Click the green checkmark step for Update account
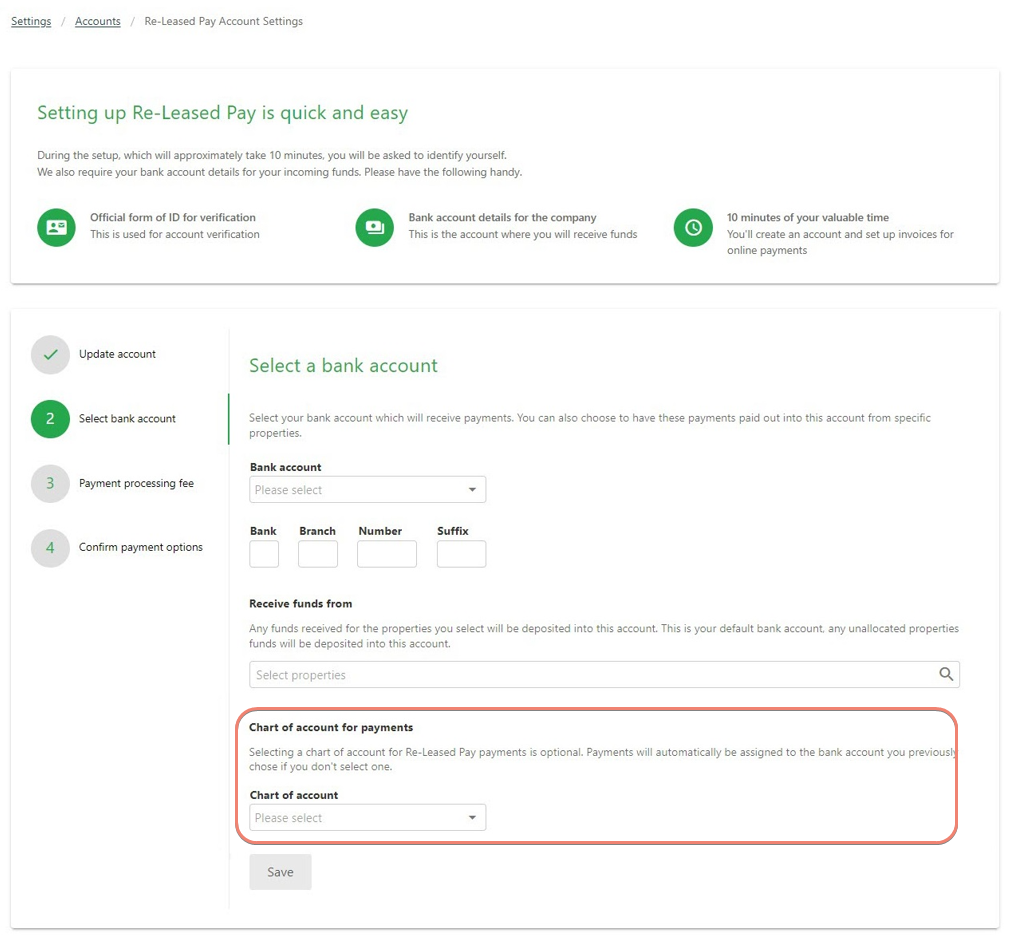The width and height of the screenshot is (1010, 939). (x=50, y=354)
